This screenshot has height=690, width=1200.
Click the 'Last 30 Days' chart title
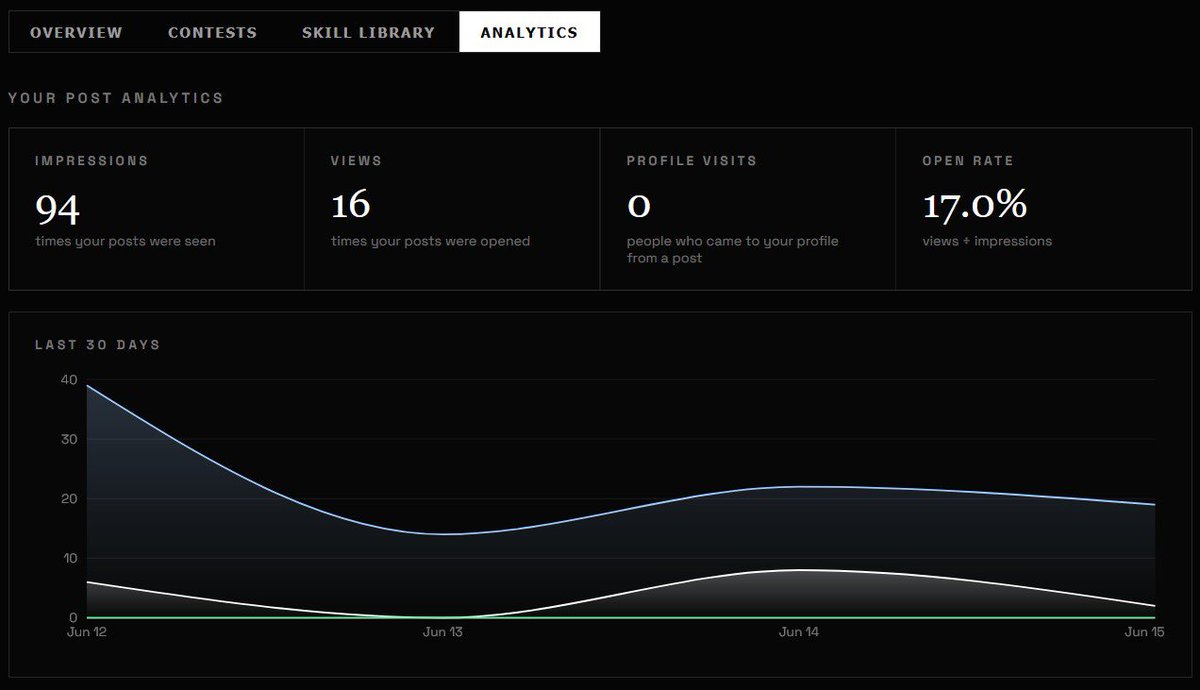[97, 344]
